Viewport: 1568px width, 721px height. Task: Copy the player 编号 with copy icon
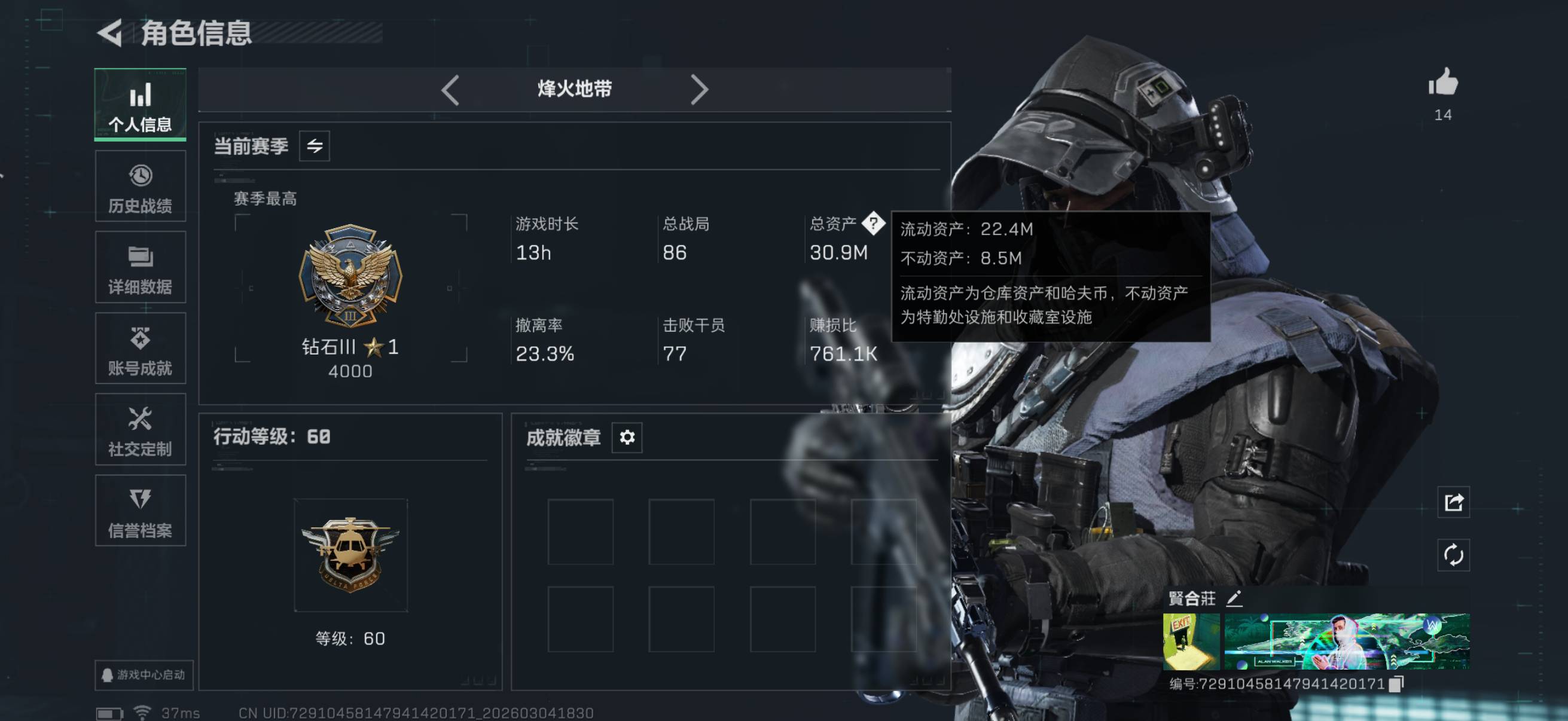coord(1396,685)
